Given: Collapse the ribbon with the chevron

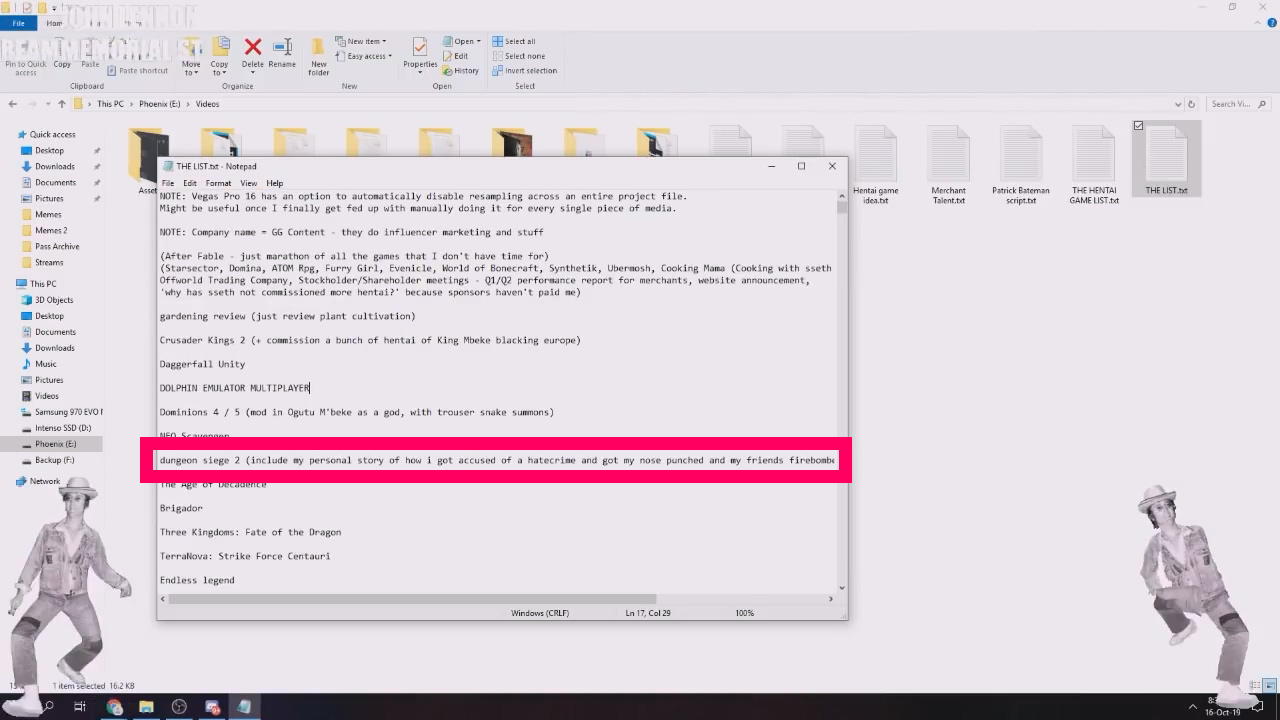Looking at the screenshot, I should click(x=1256, y=23).
